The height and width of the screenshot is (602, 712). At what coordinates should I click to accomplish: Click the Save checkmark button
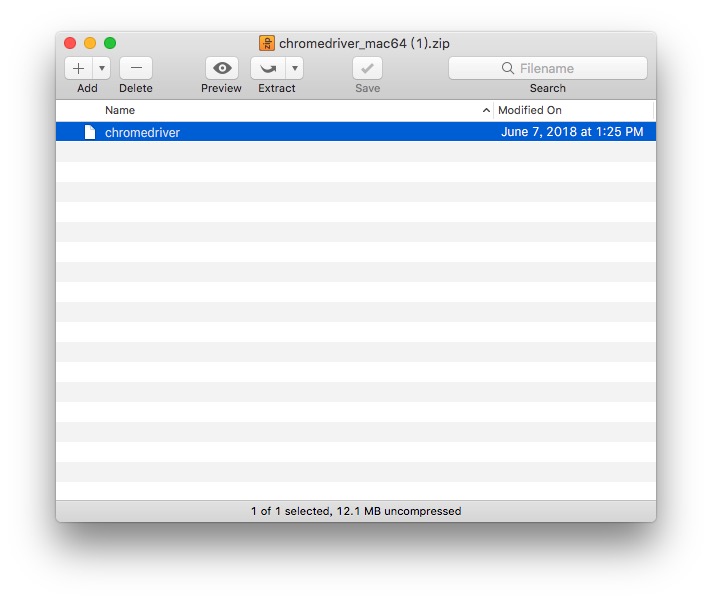click(367, 68)
